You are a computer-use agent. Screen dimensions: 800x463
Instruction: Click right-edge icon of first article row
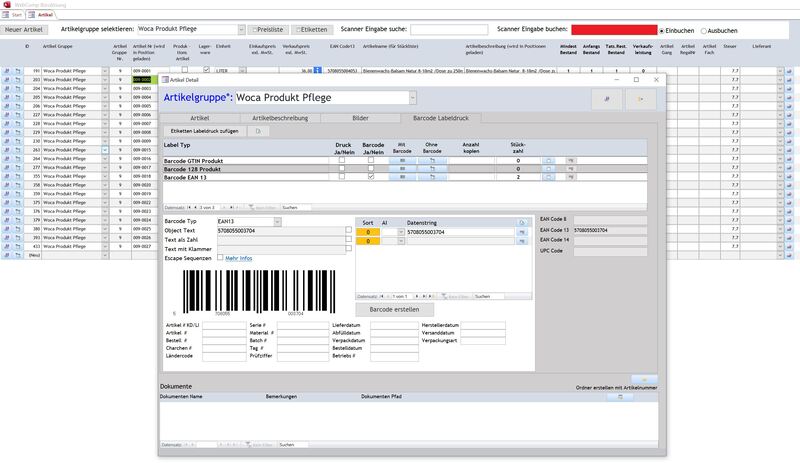point(789,71)
